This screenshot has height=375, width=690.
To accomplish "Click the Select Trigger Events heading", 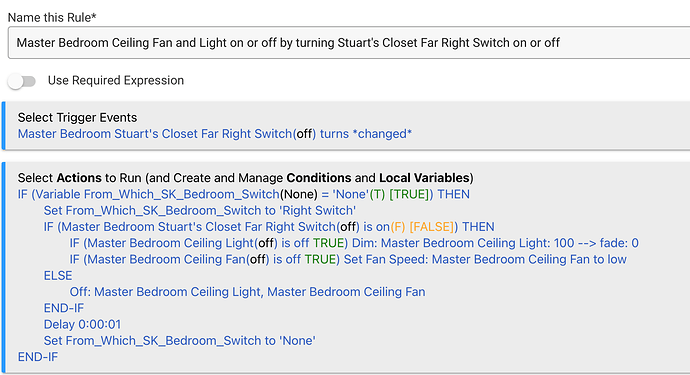I will [x=77, y=118].
